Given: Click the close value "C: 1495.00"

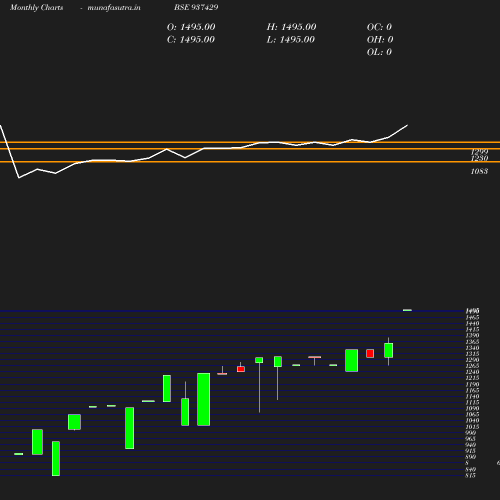Looking at the screenshot, I should [191, 39].
